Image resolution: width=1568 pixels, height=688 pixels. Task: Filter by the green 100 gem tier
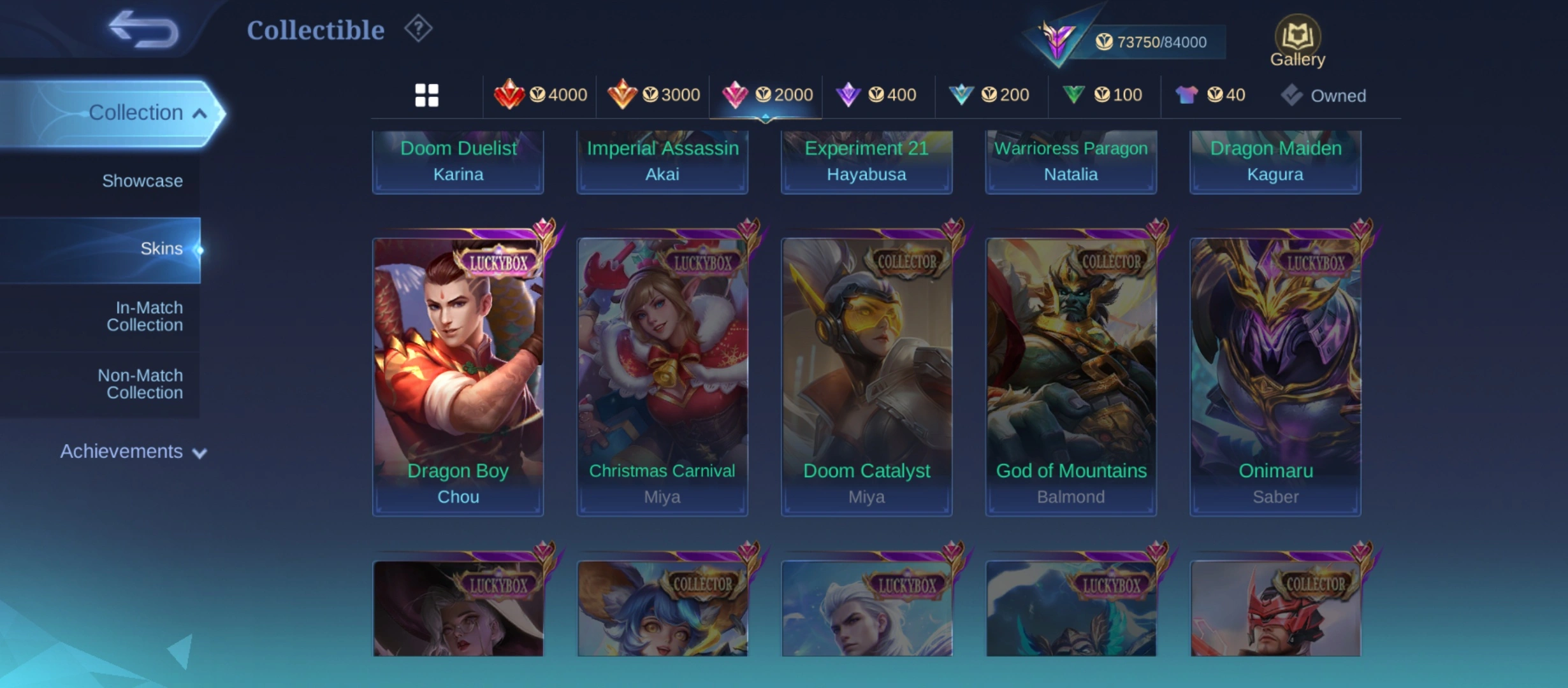click(1102, 95)
